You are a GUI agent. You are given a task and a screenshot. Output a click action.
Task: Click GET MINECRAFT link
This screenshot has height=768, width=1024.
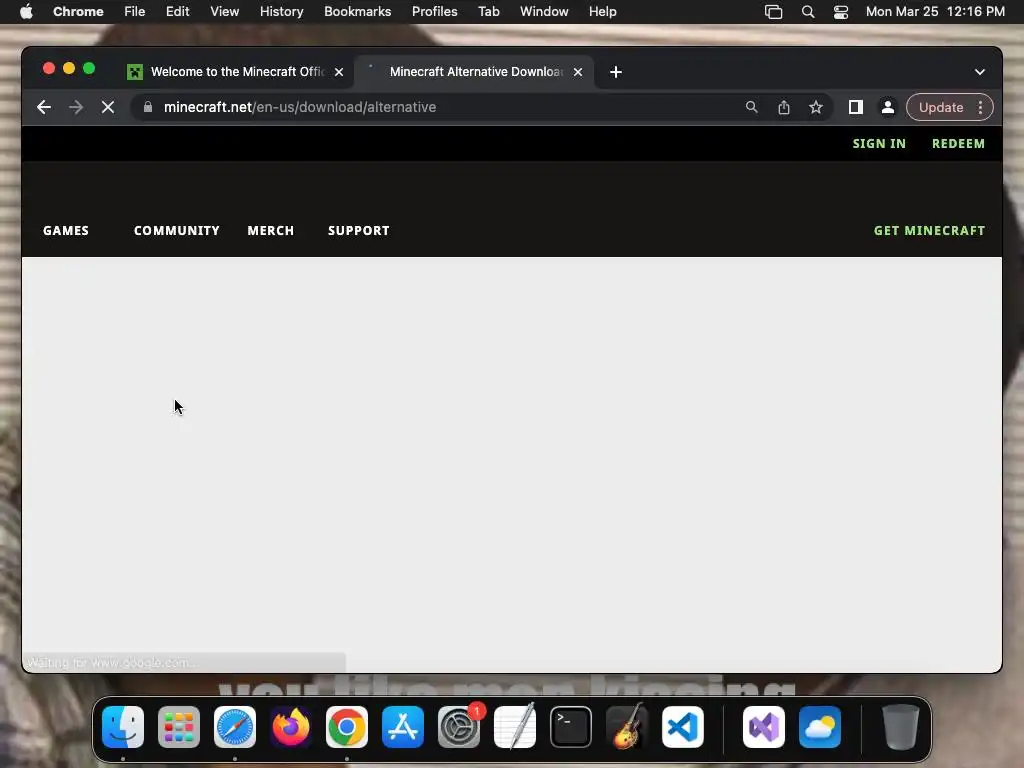[929, 231]
